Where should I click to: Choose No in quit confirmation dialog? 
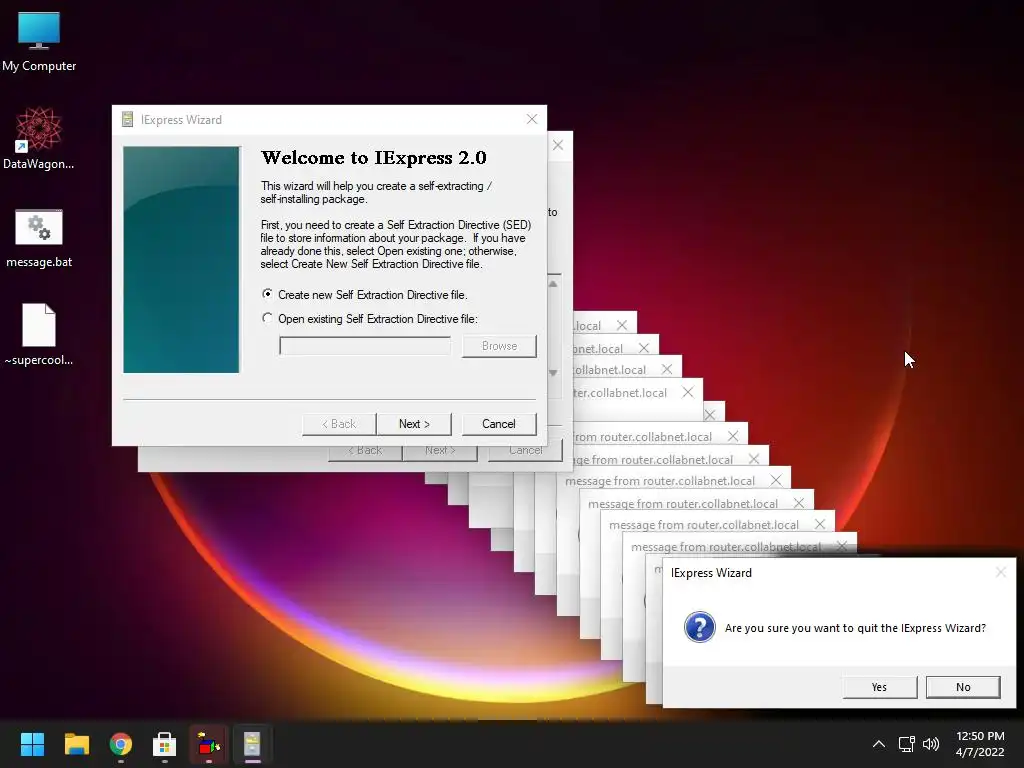pos(963,687)
